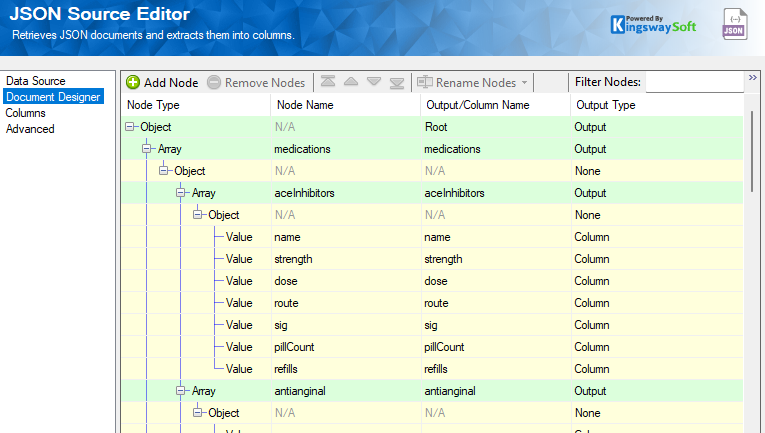The height and width of the screenshot is (433, 765).
Task: Click Output type of antianginal row
Action: point(657,391)
